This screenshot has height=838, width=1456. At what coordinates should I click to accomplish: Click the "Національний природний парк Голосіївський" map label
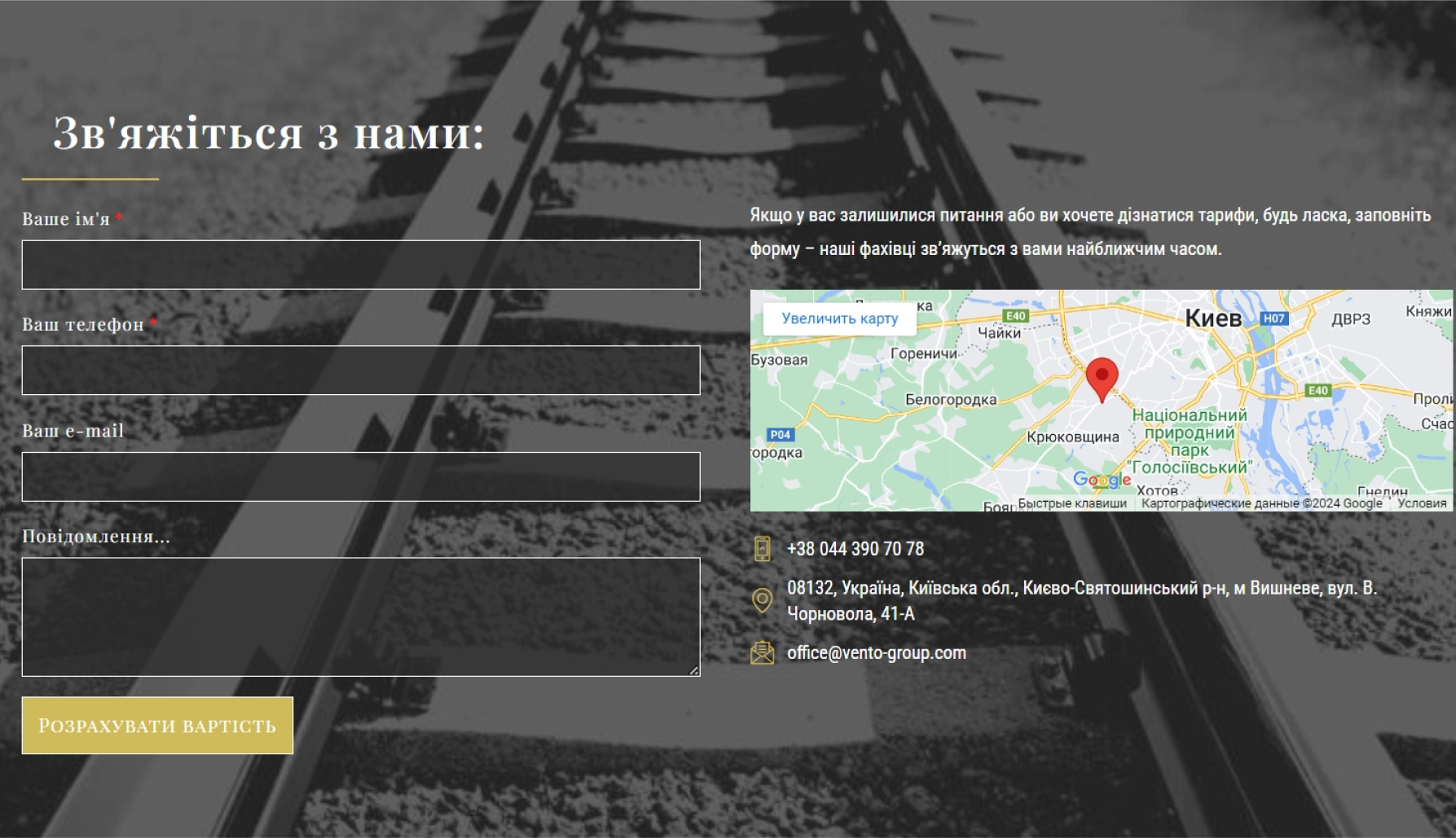1190,441
